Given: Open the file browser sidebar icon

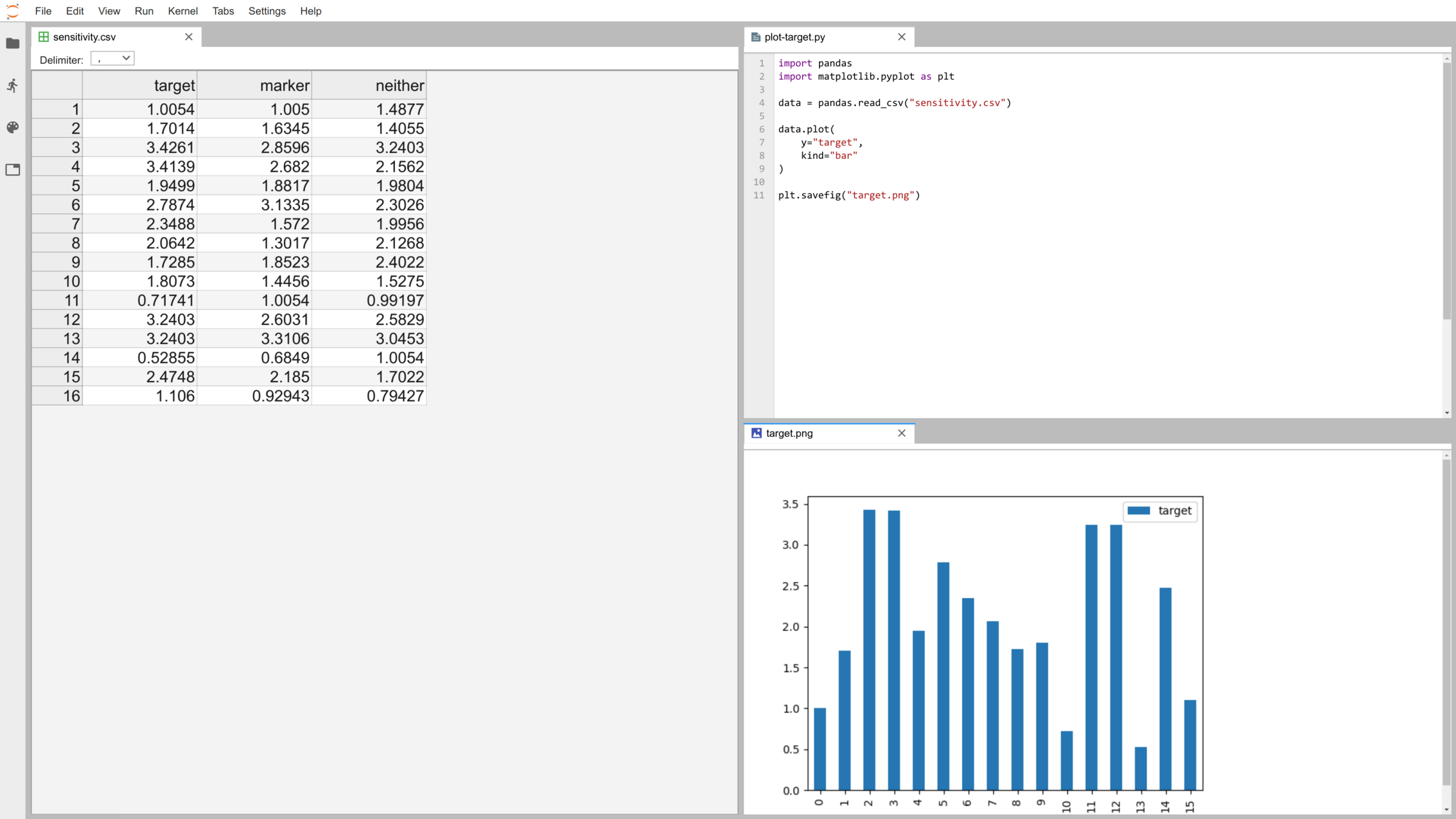Looking at the screenshot, I should click(13, 43).
